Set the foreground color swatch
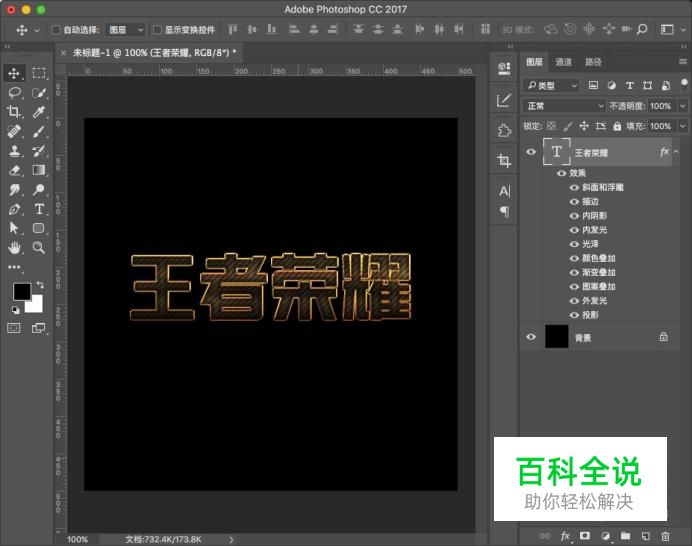Screen dimensions: 692x546 tap(21, 291)
